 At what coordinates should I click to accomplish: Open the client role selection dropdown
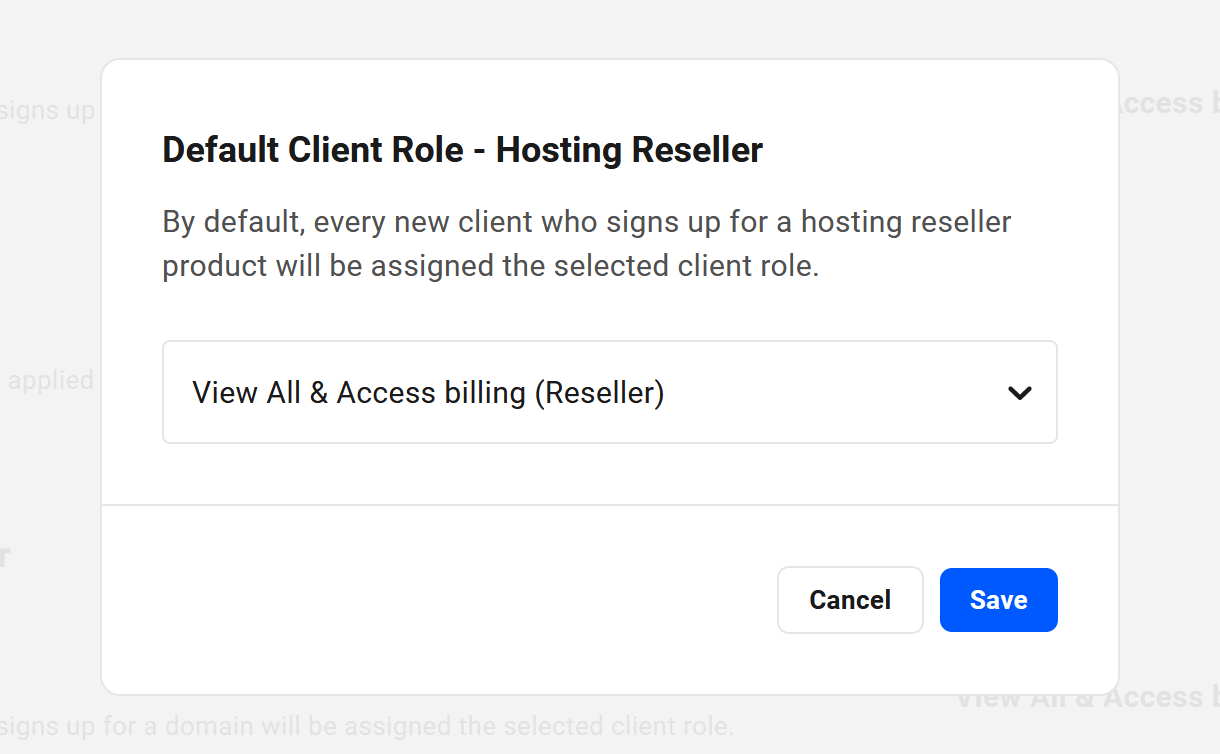[x=610, y=392]
